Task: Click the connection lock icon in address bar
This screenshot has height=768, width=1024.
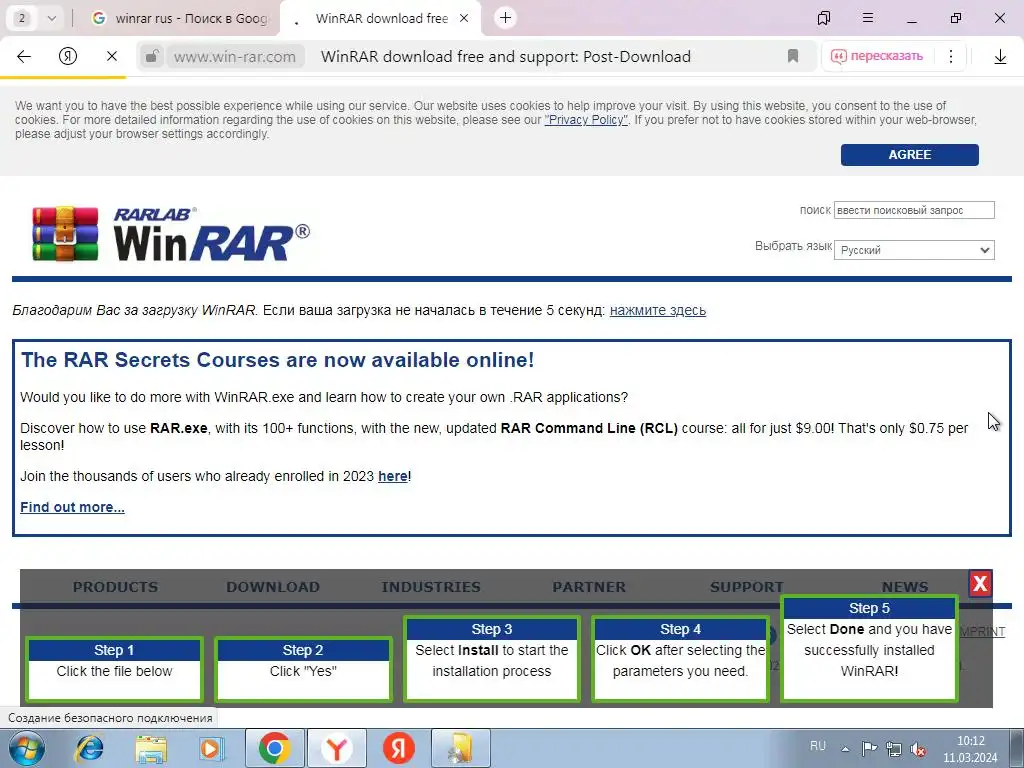Action: pyautogui.click(x=152, y=56)
